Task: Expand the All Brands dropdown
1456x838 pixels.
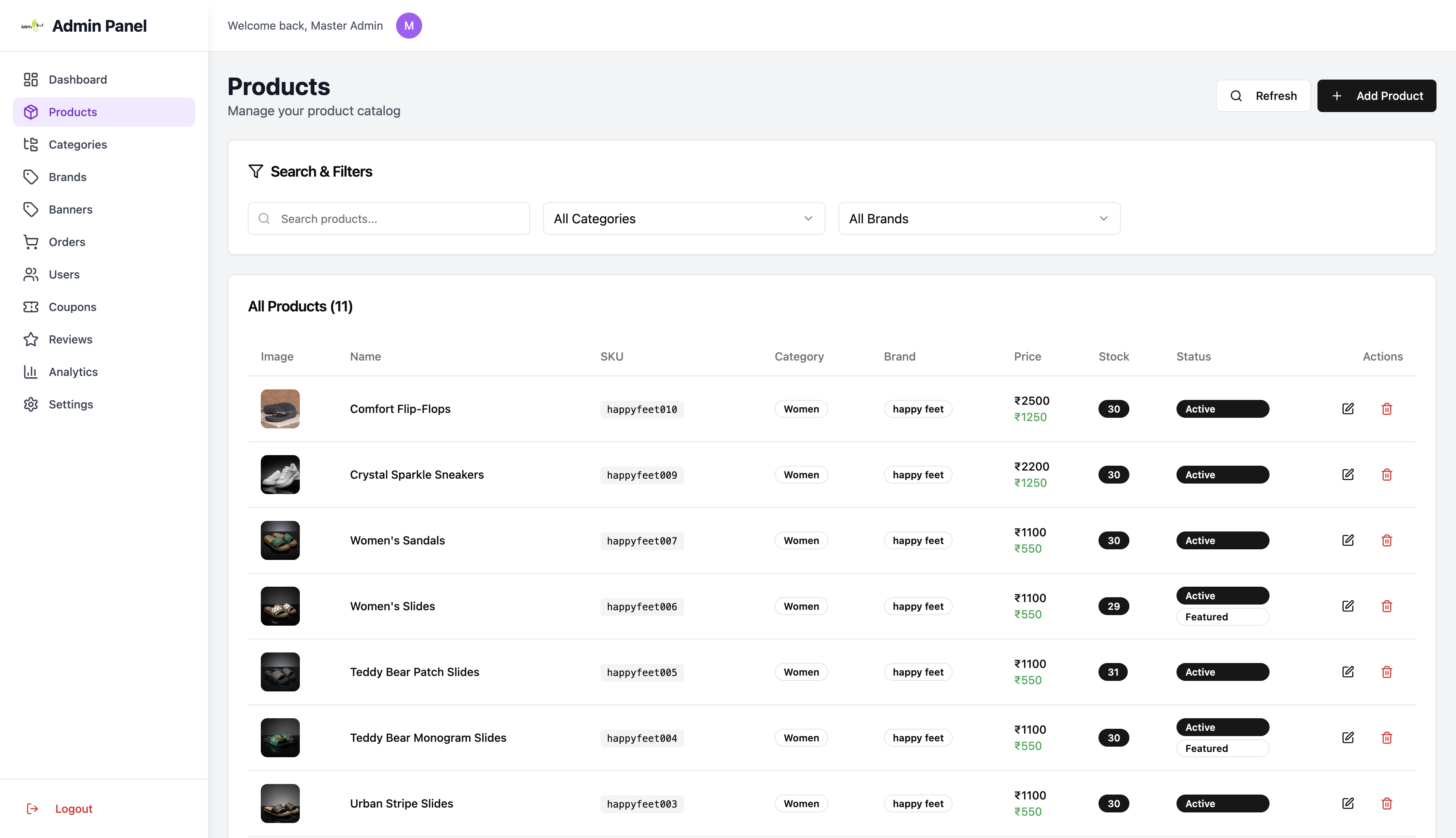Action: coord(979,219)
